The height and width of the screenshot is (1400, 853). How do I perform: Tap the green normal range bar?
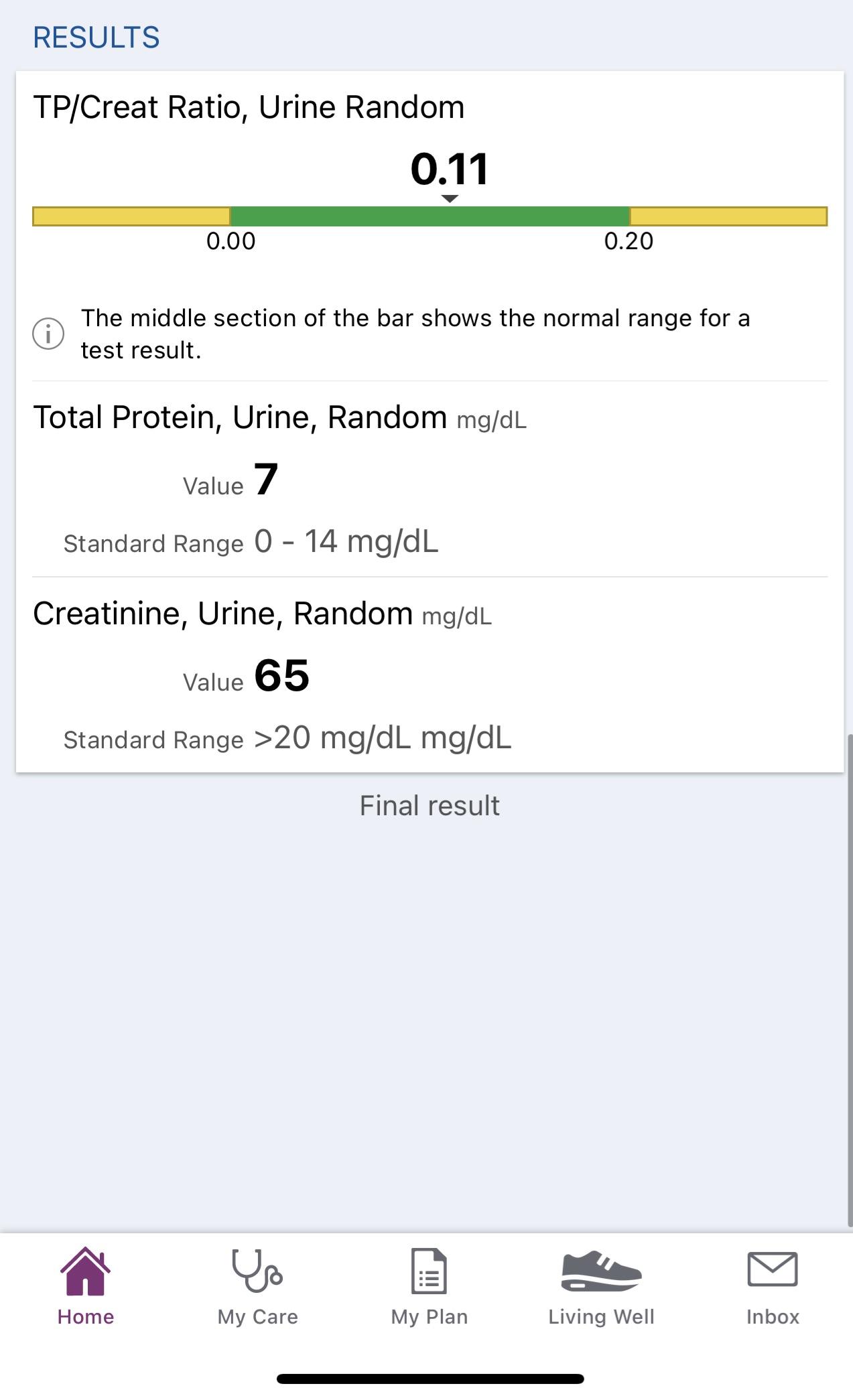(430, 216)
